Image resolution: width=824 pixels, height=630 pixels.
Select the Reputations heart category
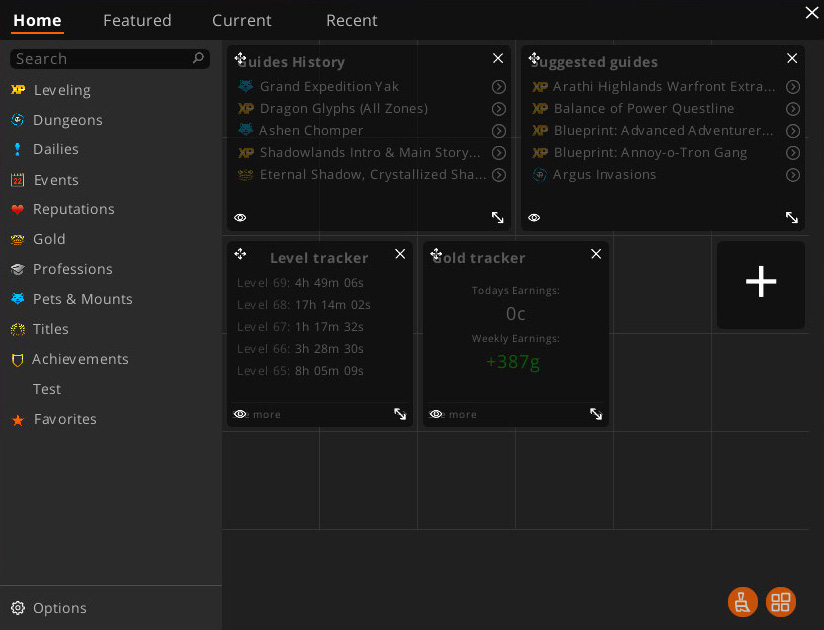pyautogui.click(x=63, y=209)
